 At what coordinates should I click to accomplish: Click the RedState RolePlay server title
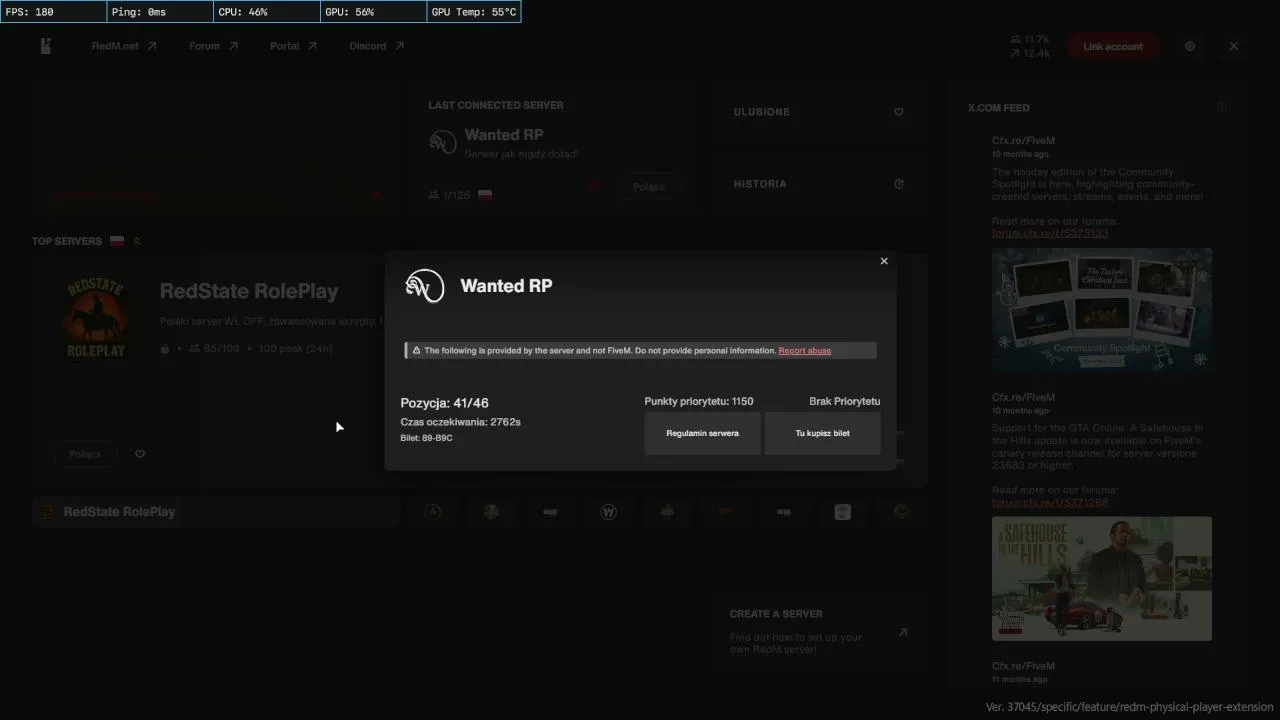coord(249,292)
